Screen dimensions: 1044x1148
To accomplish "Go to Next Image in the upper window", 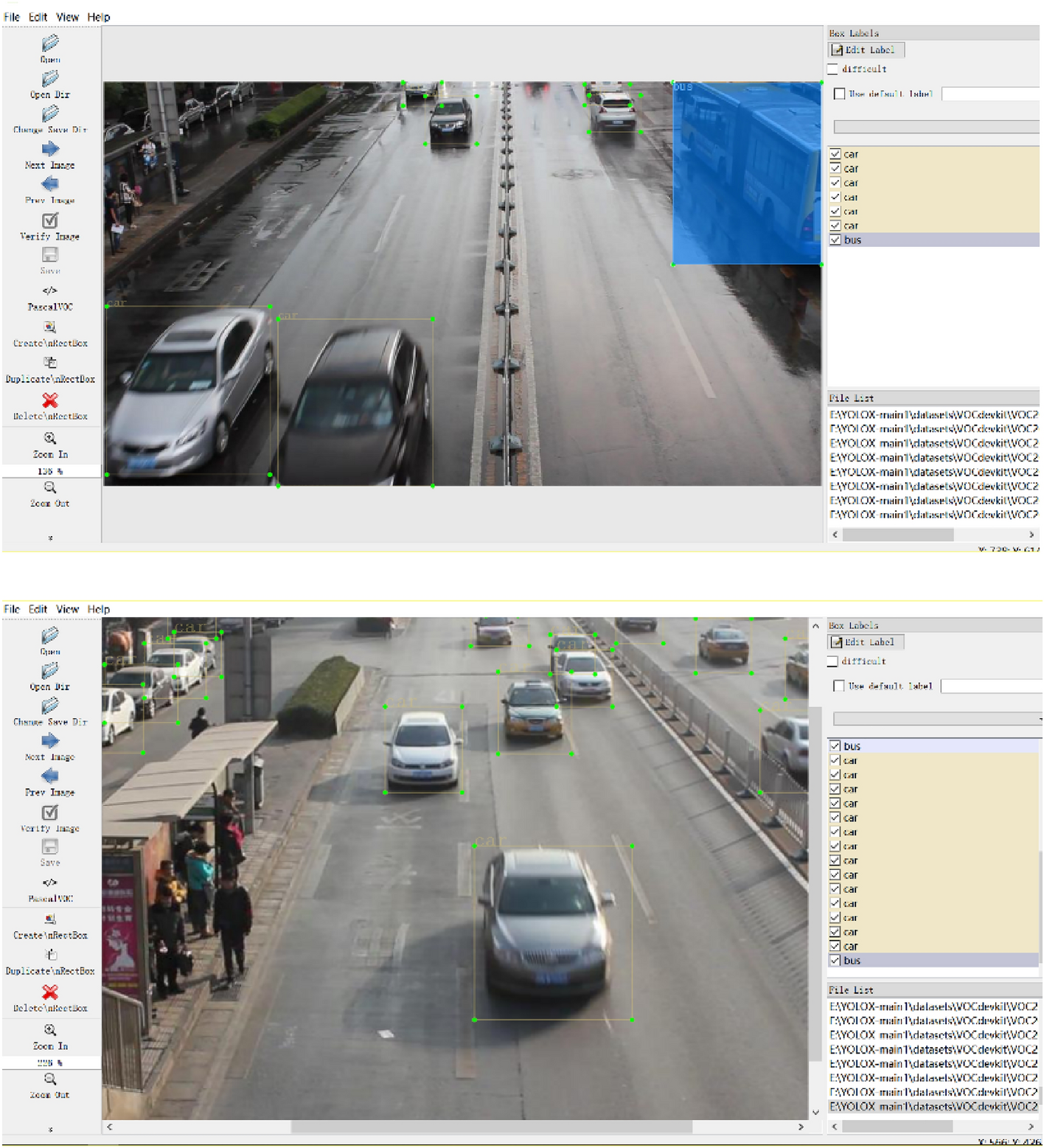I will click(x=50, y=150).
